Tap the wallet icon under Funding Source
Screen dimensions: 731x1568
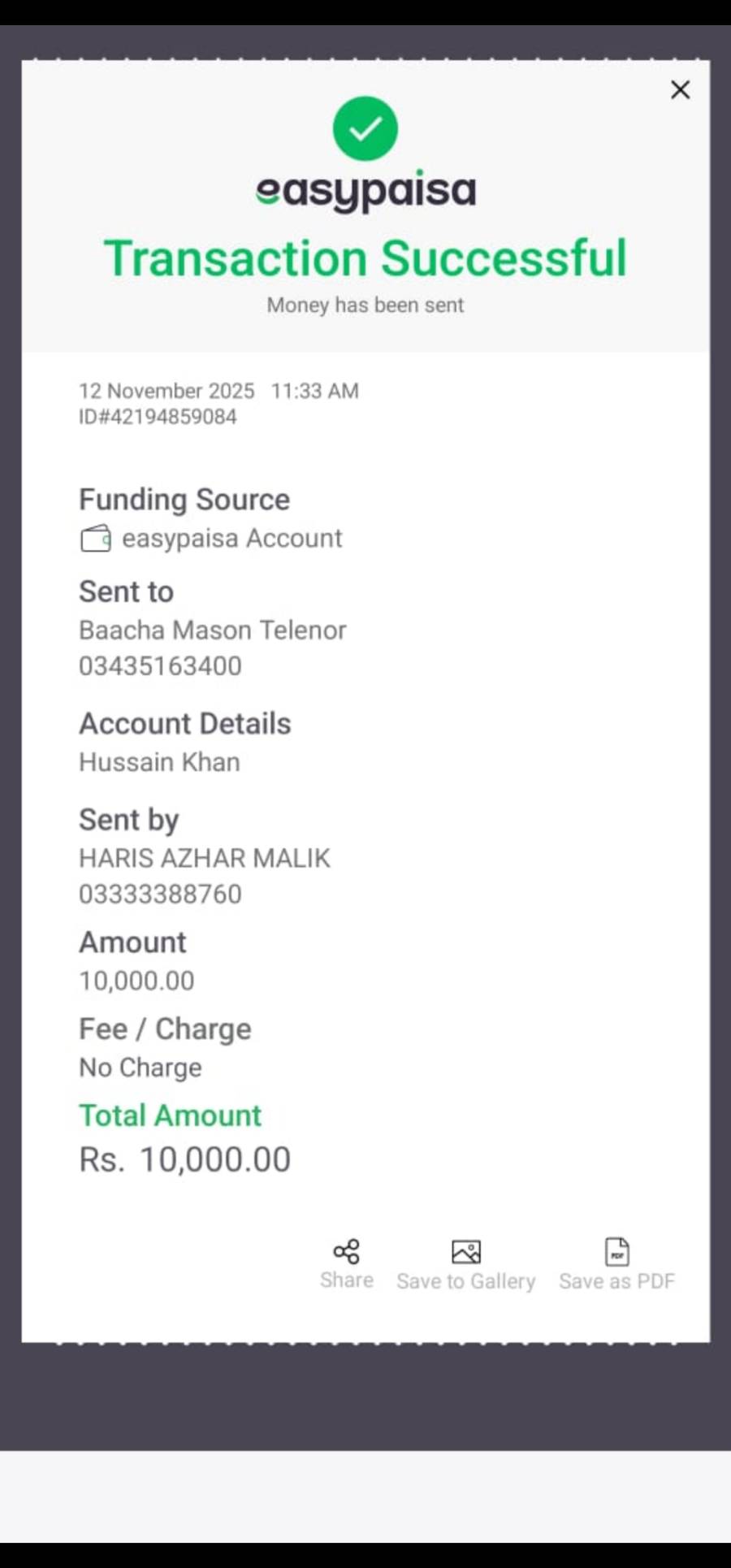coord(96,539)
